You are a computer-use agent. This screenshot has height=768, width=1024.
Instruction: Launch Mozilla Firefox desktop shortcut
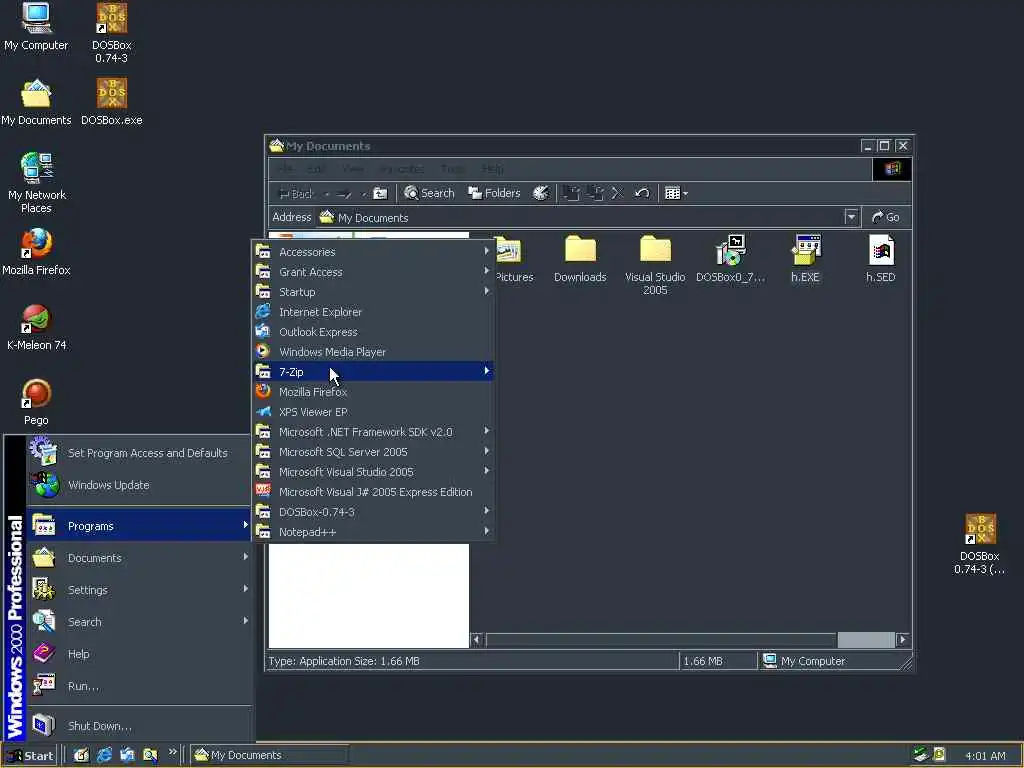36,252
